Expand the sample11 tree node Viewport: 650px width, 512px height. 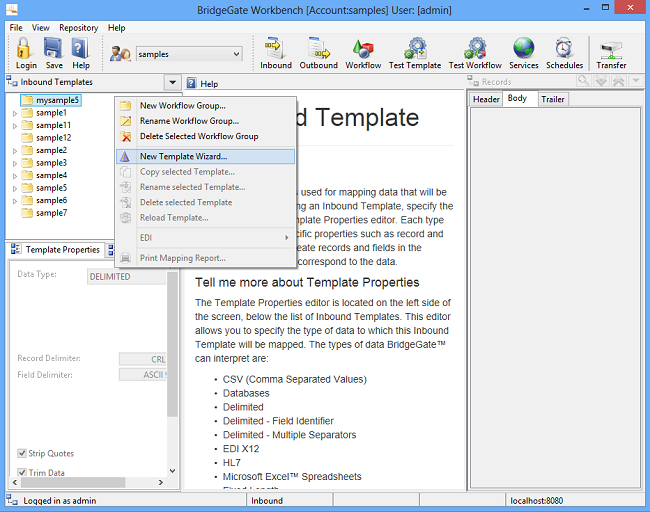(15, 126)
